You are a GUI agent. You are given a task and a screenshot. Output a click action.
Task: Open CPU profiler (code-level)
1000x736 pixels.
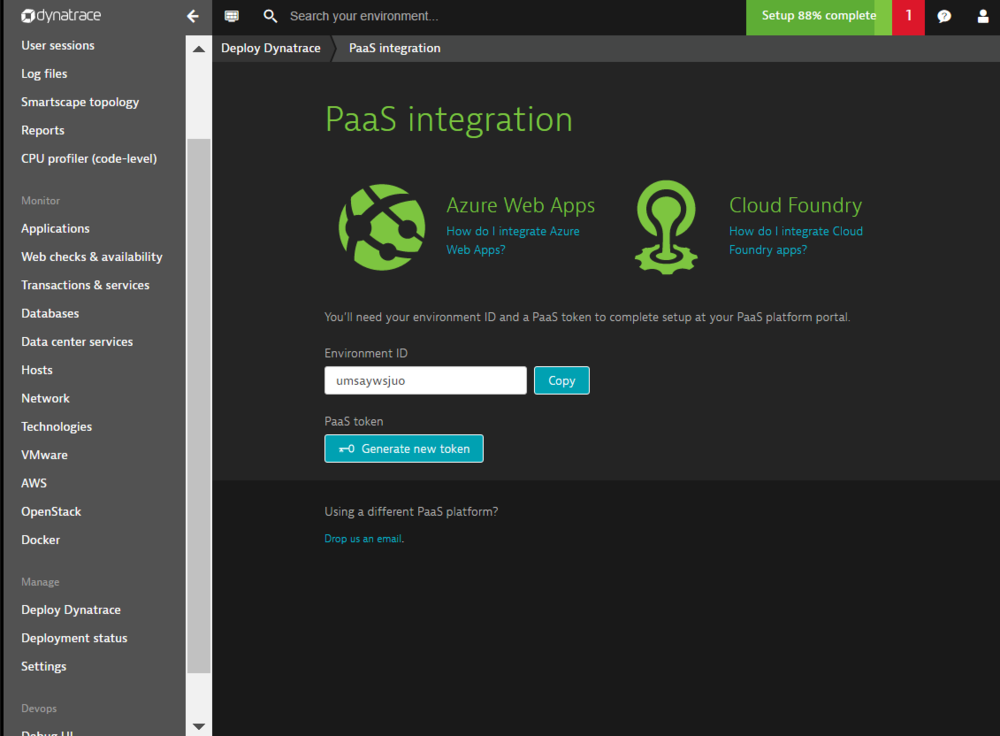[x=89, y=158]
